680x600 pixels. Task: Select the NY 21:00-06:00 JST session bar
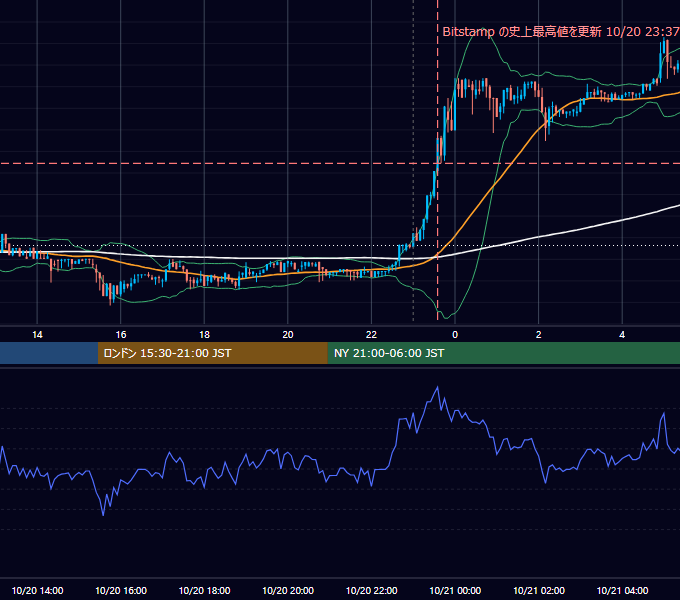pos(503,353)
